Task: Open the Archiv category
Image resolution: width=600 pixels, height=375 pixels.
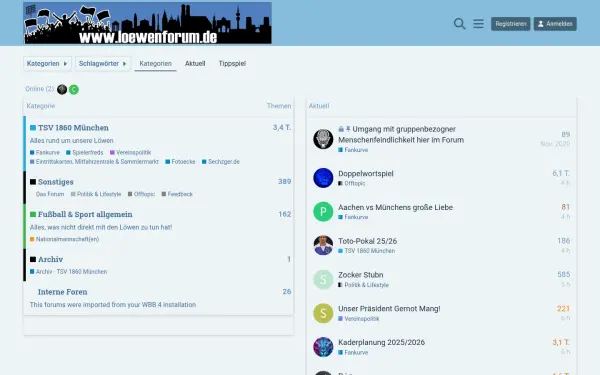Action: click(50, 259)
